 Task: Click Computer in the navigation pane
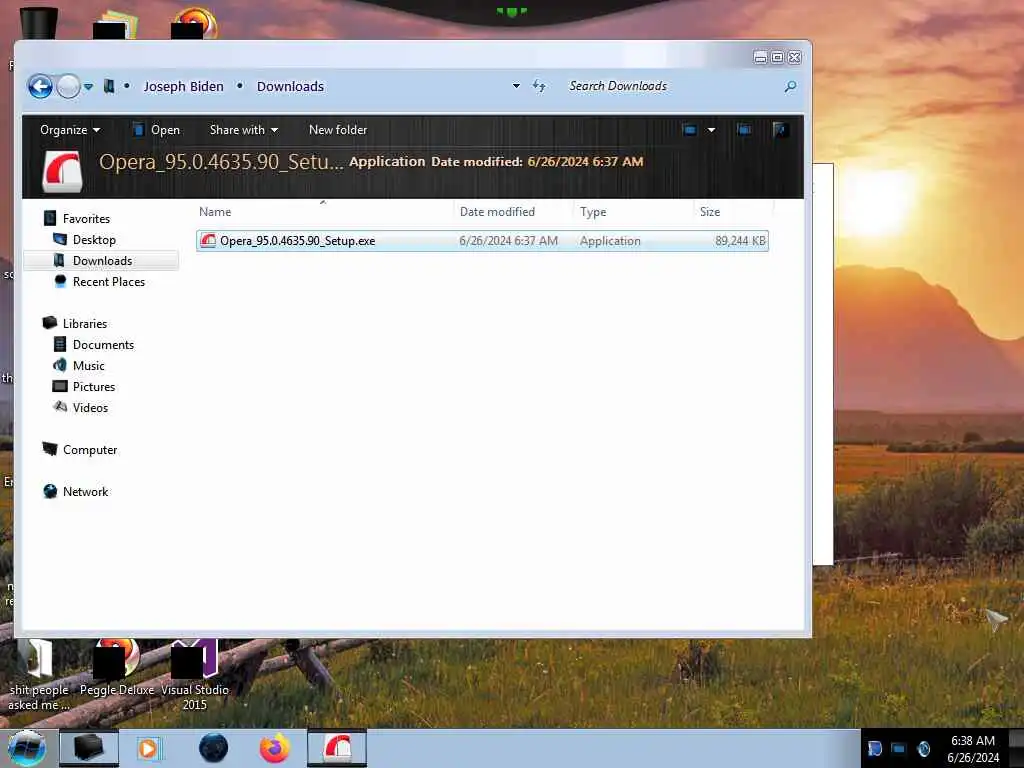pyautogui.click(x=89, y=449)
